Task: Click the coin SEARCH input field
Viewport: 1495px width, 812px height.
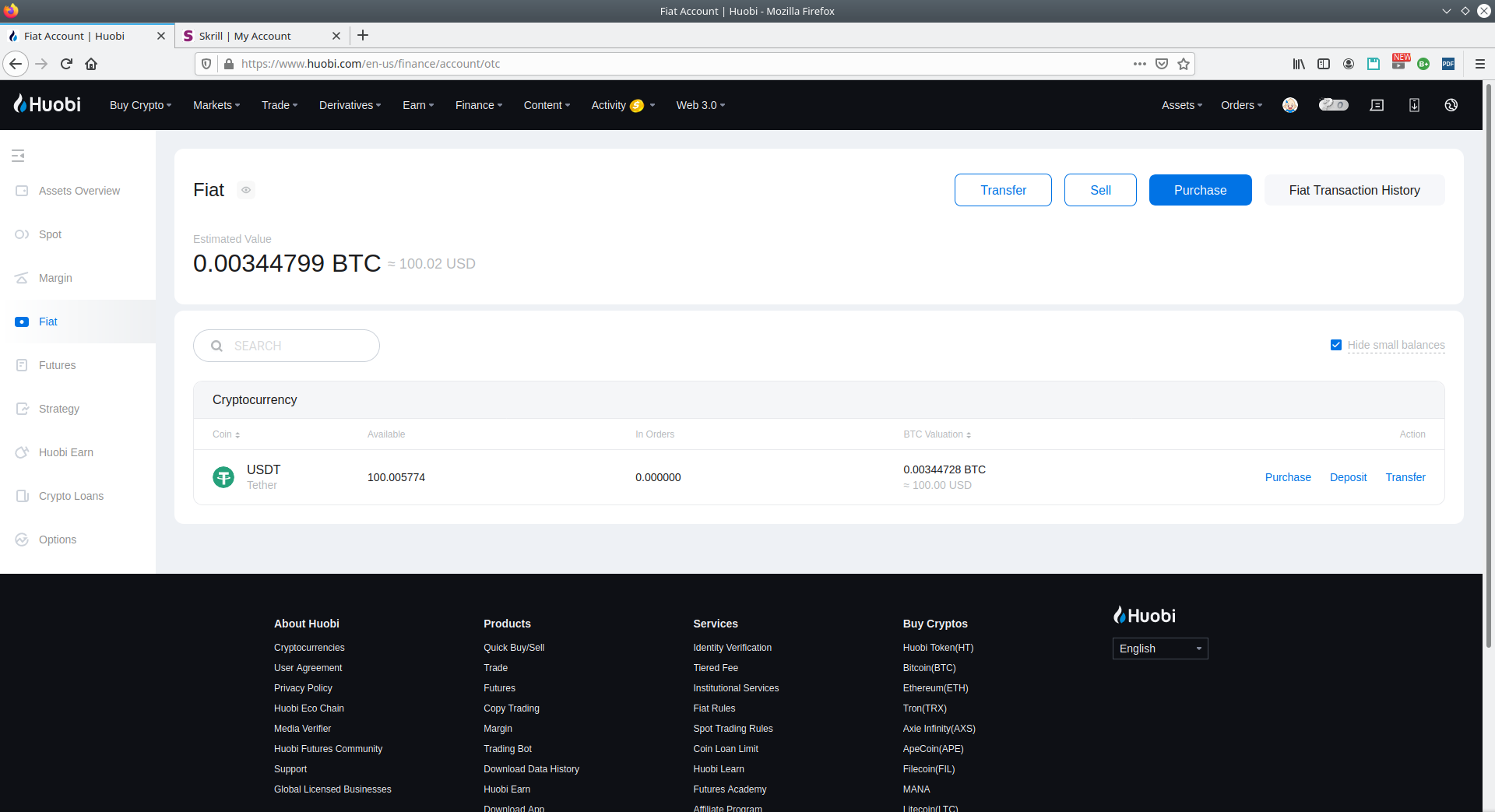Action: [287, 346]
